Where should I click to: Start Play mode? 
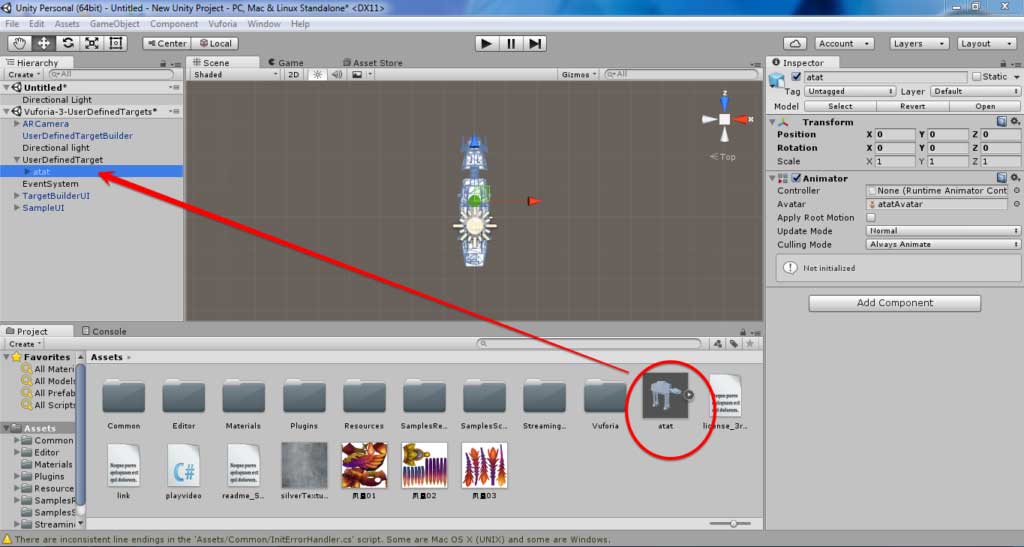click(x=486, y=44)
